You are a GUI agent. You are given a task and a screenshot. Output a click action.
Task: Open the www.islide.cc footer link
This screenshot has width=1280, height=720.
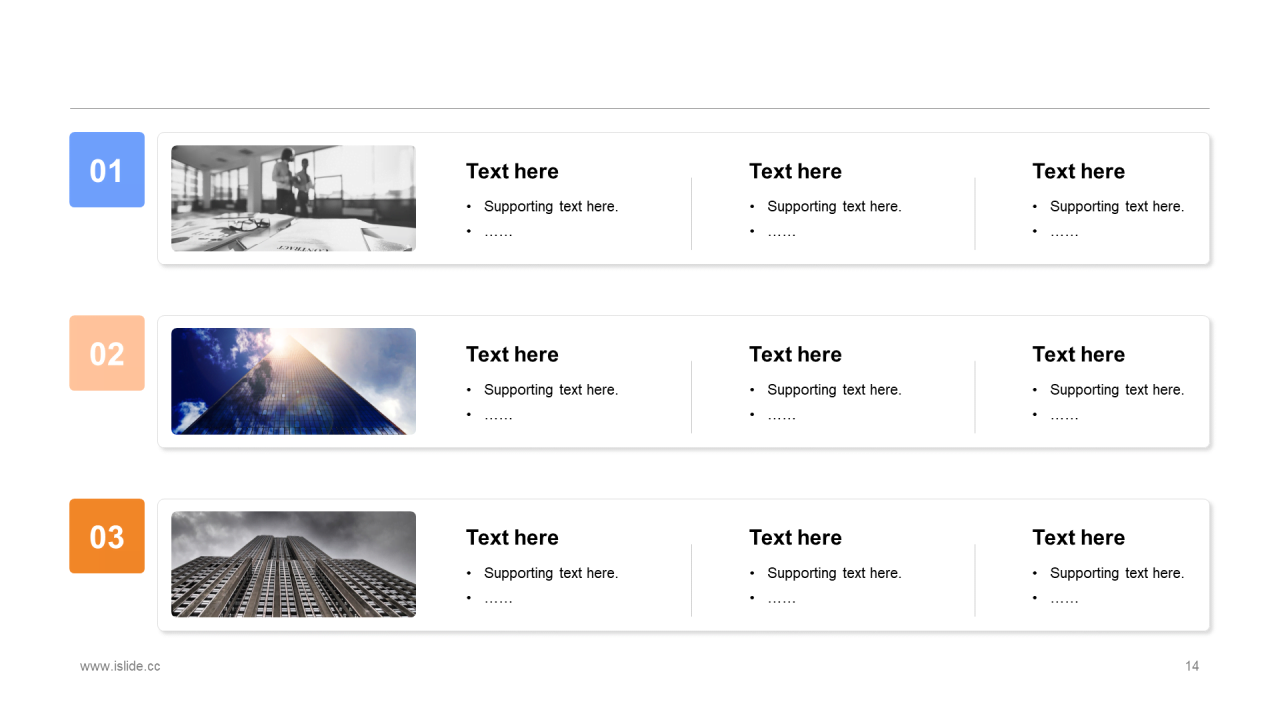pyautogui.click(x=120, y=666)
